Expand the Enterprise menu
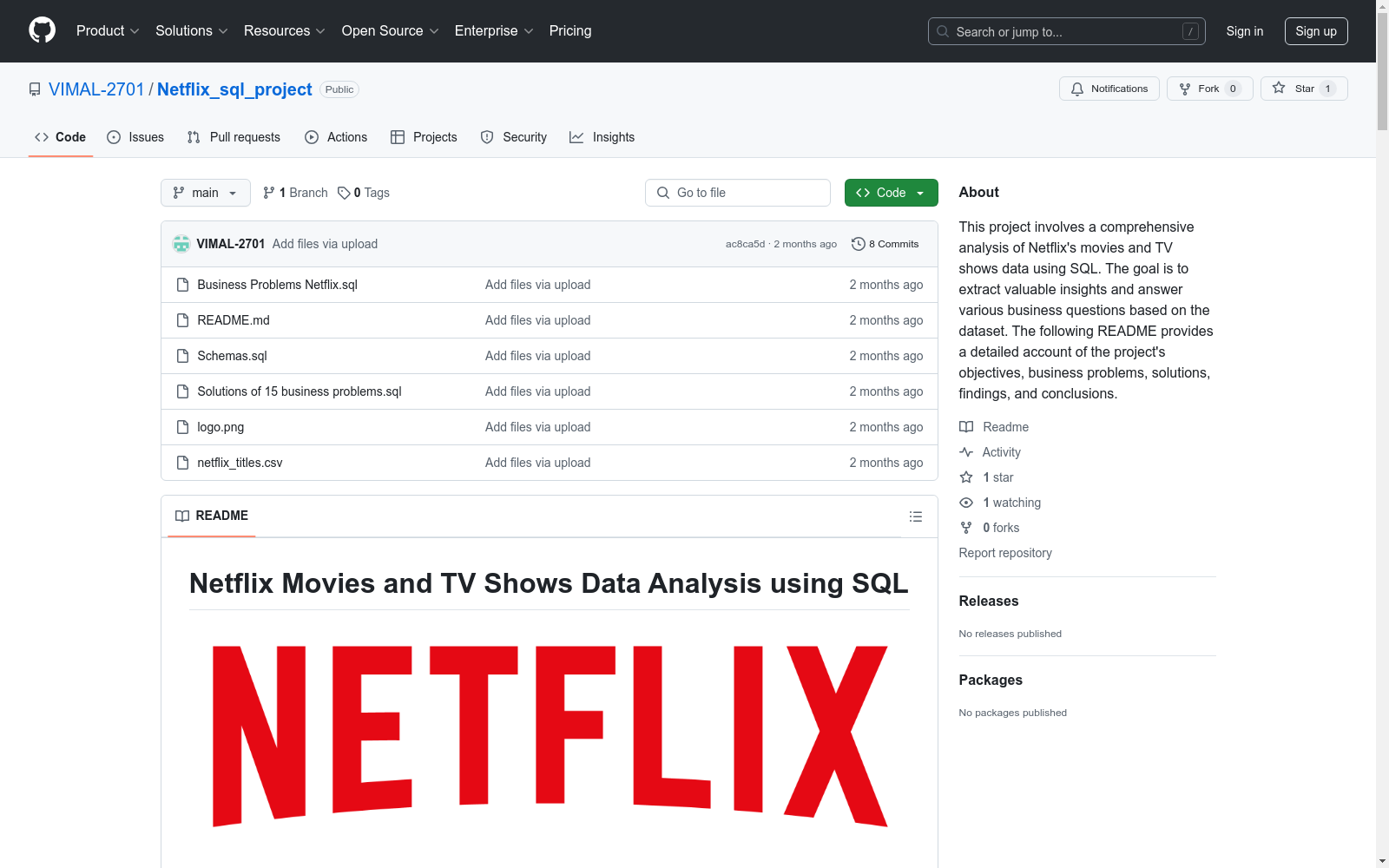The height and width of the screenshot is (868, 1389). (x=494, y=31)
